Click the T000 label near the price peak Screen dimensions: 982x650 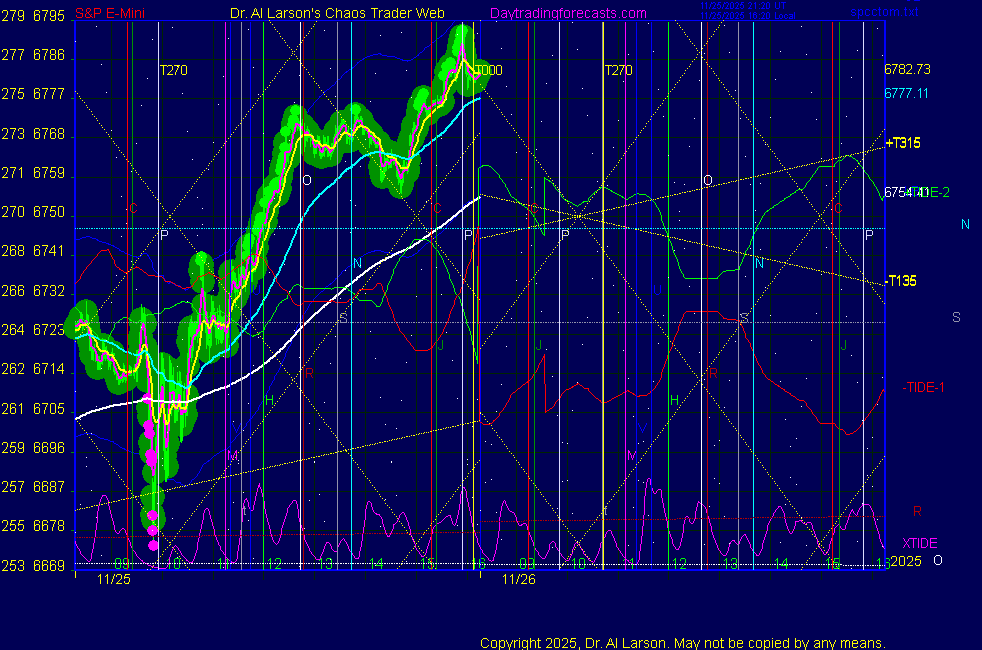point(489,71)
